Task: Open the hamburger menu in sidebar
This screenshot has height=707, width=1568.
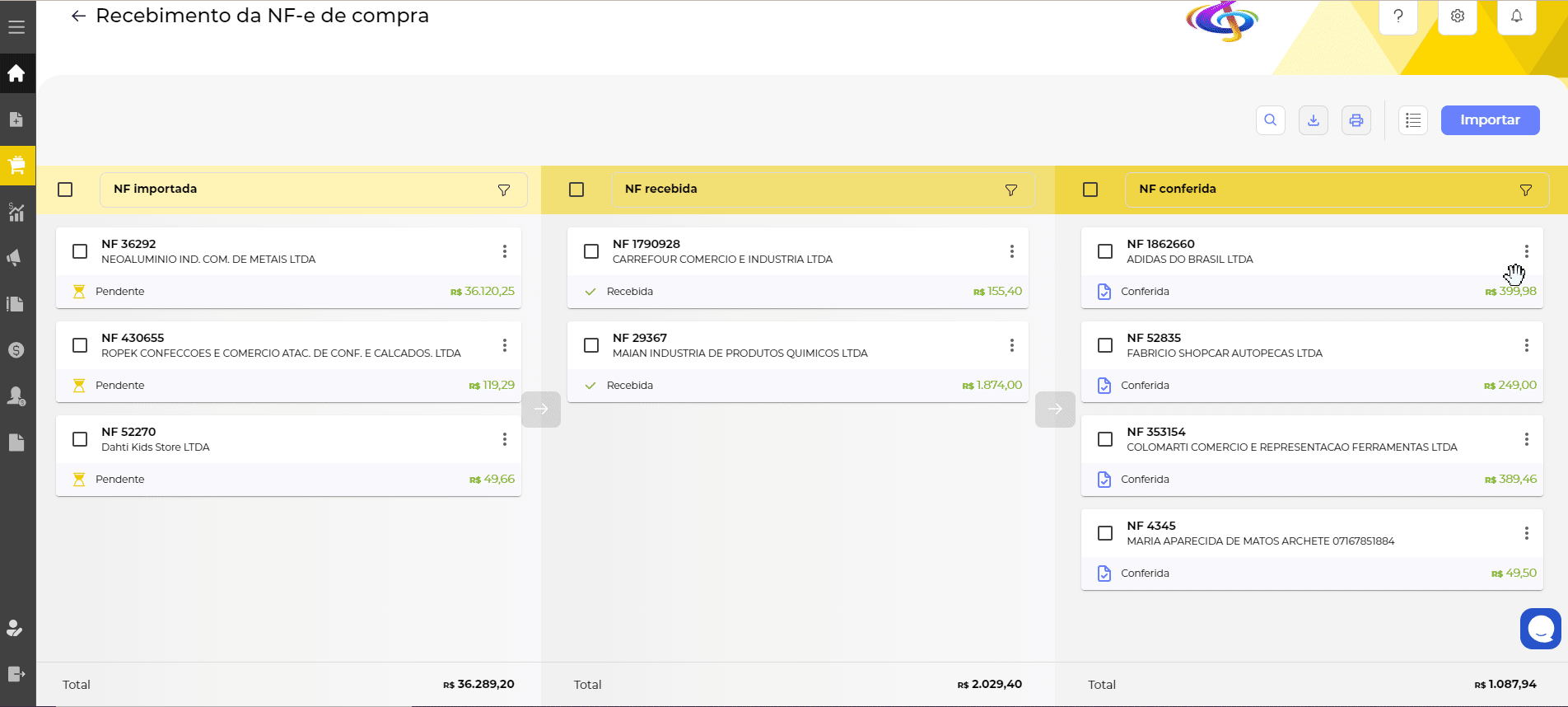Action: 16,27
